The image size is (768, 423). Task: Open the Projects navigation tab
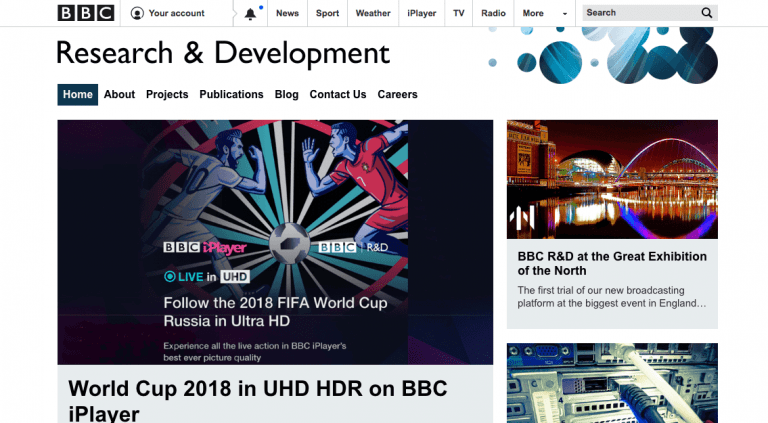167,94
